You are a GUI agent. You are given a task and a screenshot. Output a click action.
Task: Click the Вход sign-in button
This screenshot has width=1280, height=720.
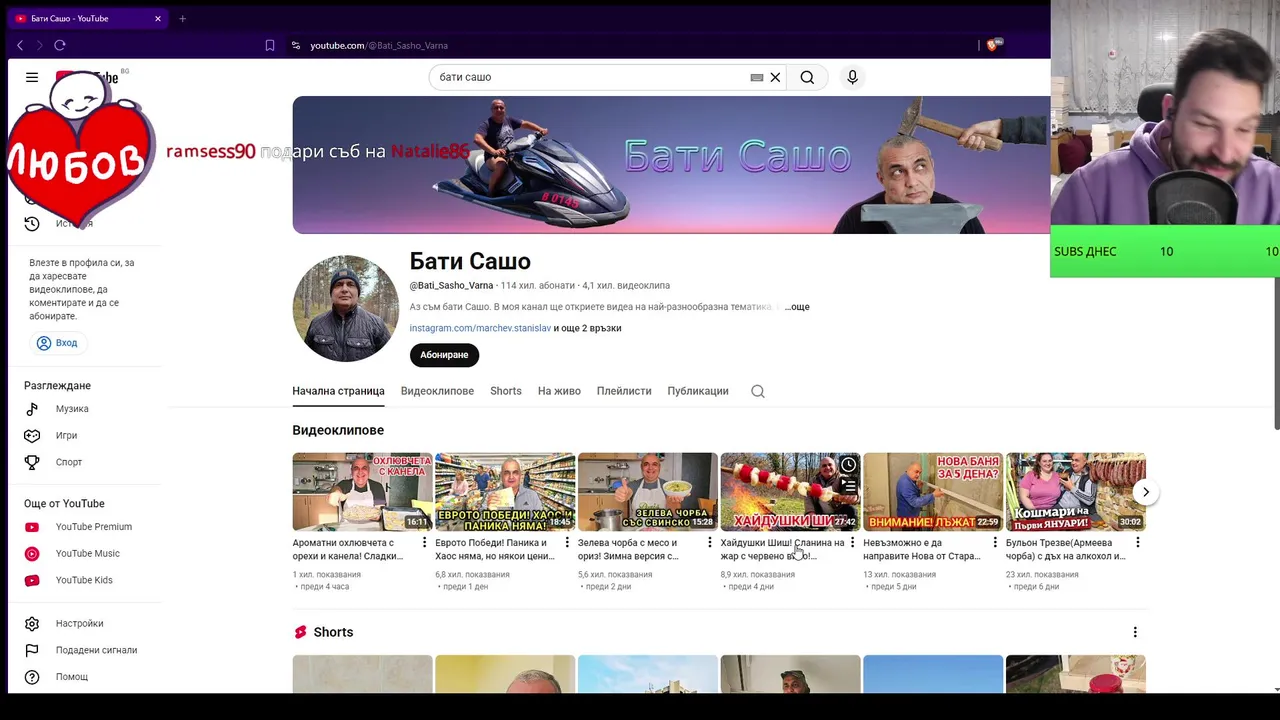[x=57, y=343]
